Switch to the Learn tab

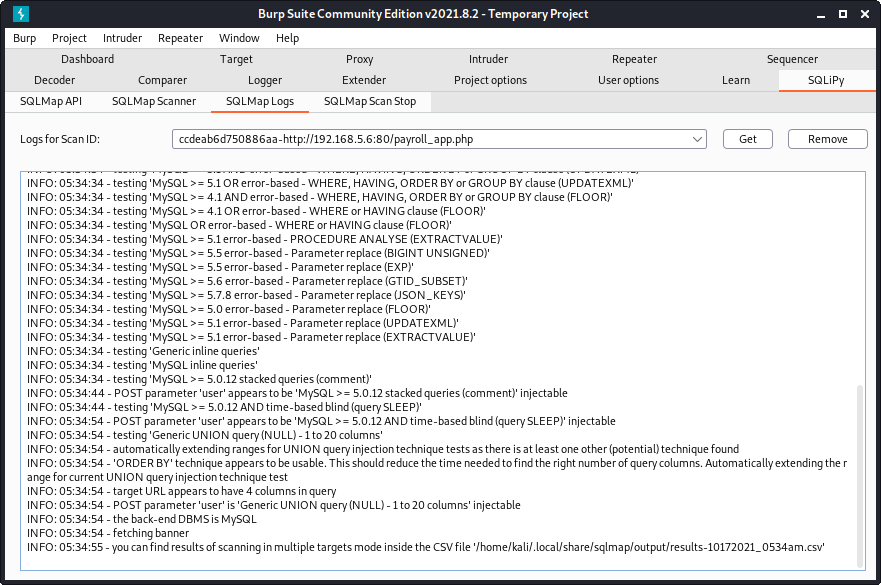click(x=735, y=80)
